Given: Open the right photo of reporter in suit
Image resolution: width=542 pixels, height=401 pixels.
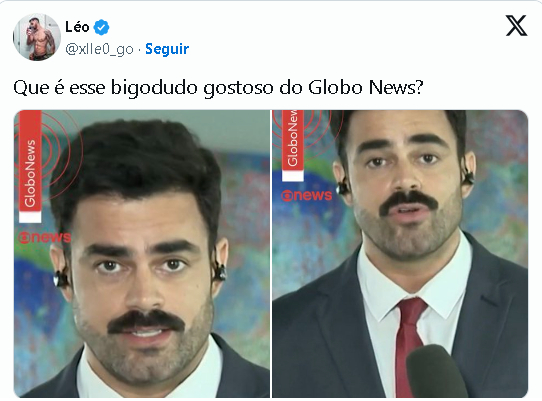Looking at the screenshot, I should point(400,254).
